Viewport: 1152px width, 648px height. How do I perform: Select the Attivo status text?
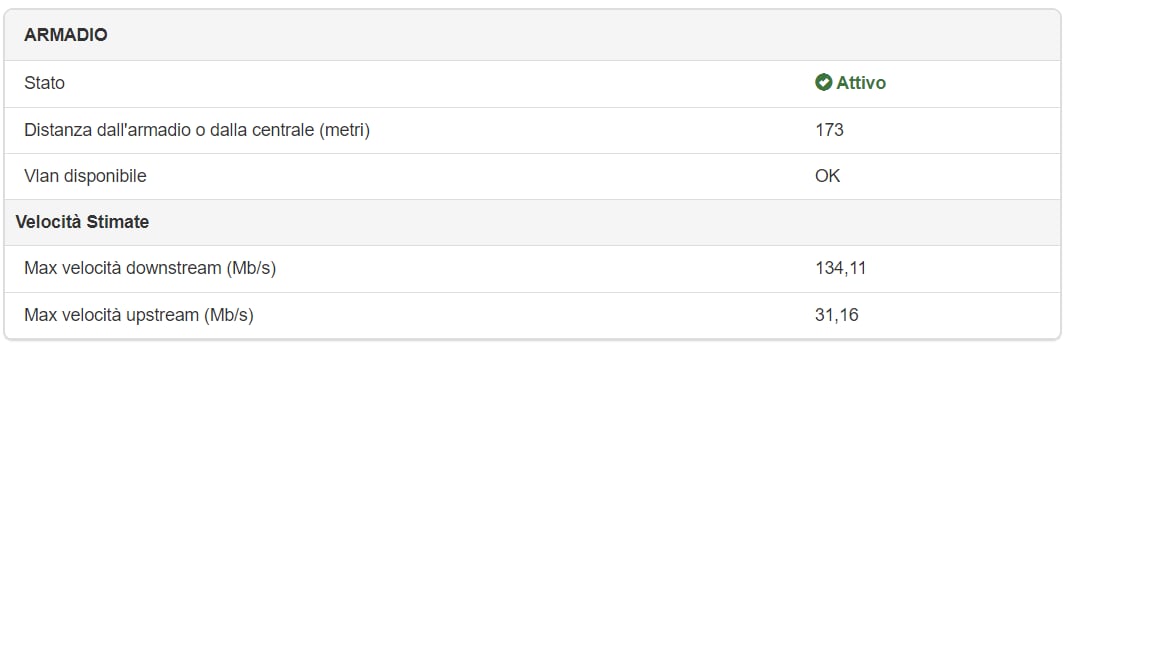(861, 83)
